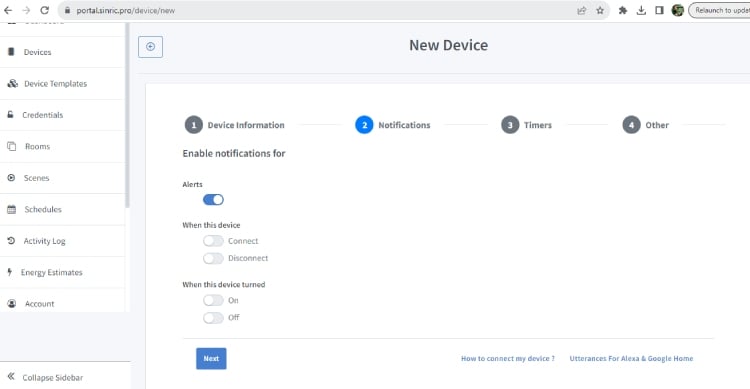Screen dimensions: 750x389
Task: Enable the turned On notification toggle
Action: pos(213,300)
